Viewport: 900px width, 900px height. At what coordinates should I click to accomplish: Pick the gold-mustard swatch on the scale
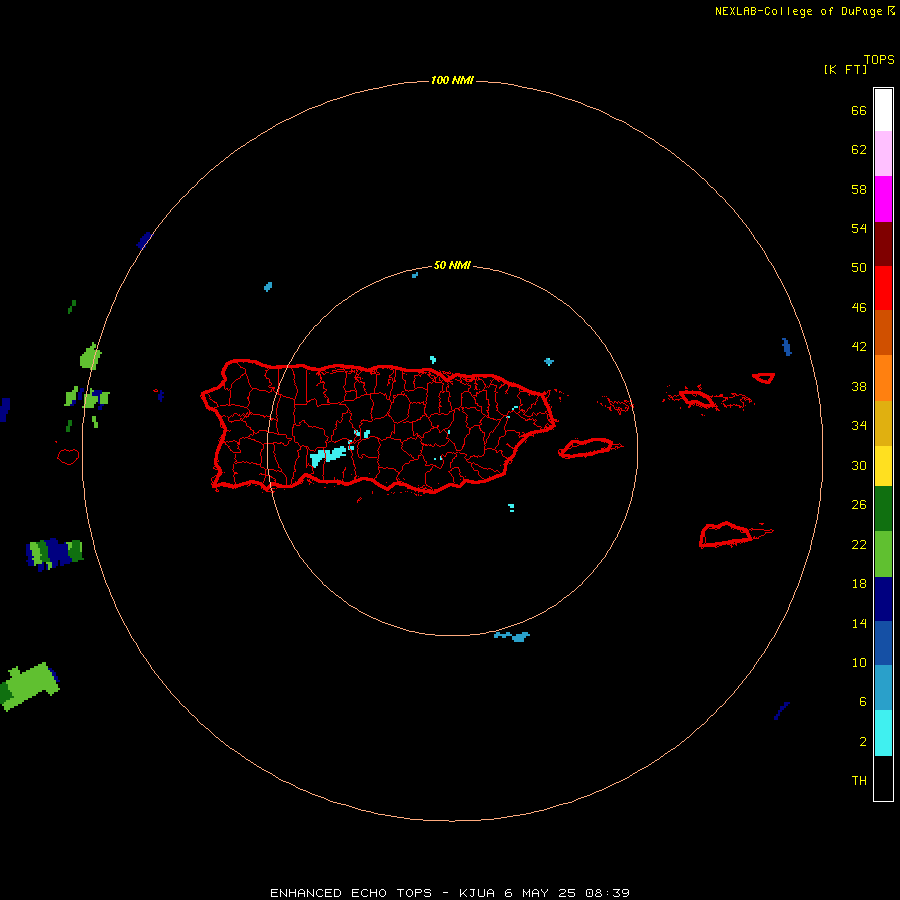point(883,423)
